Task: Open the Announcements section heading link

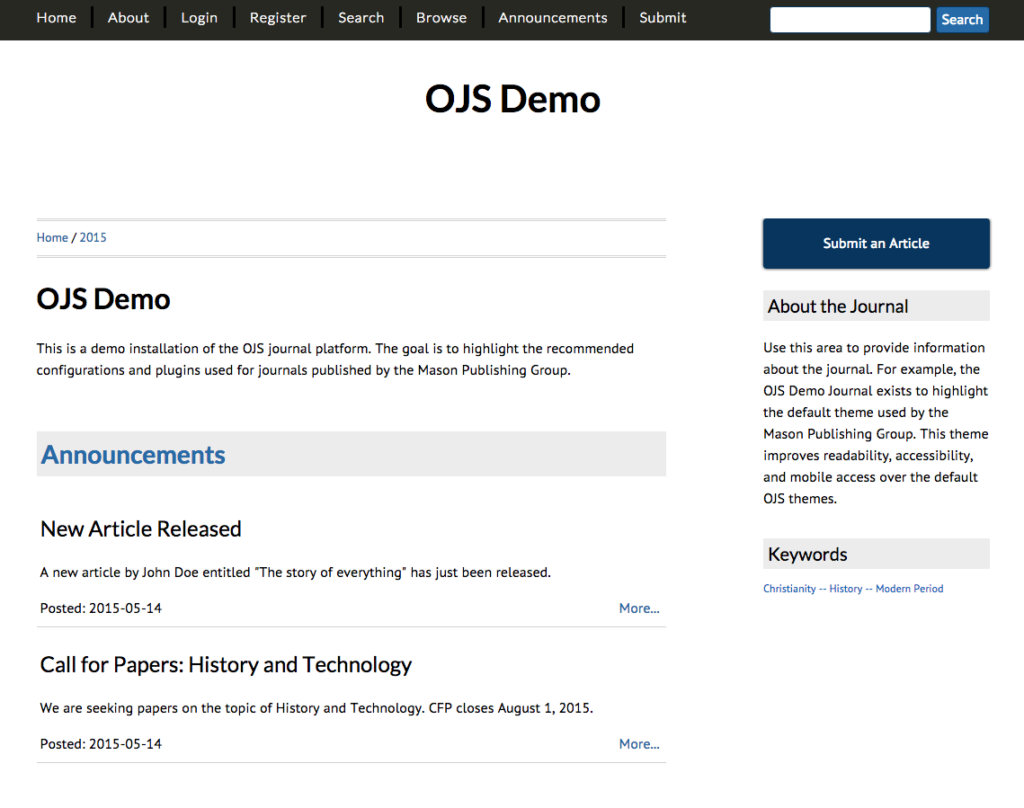Action: click(132, 455)
